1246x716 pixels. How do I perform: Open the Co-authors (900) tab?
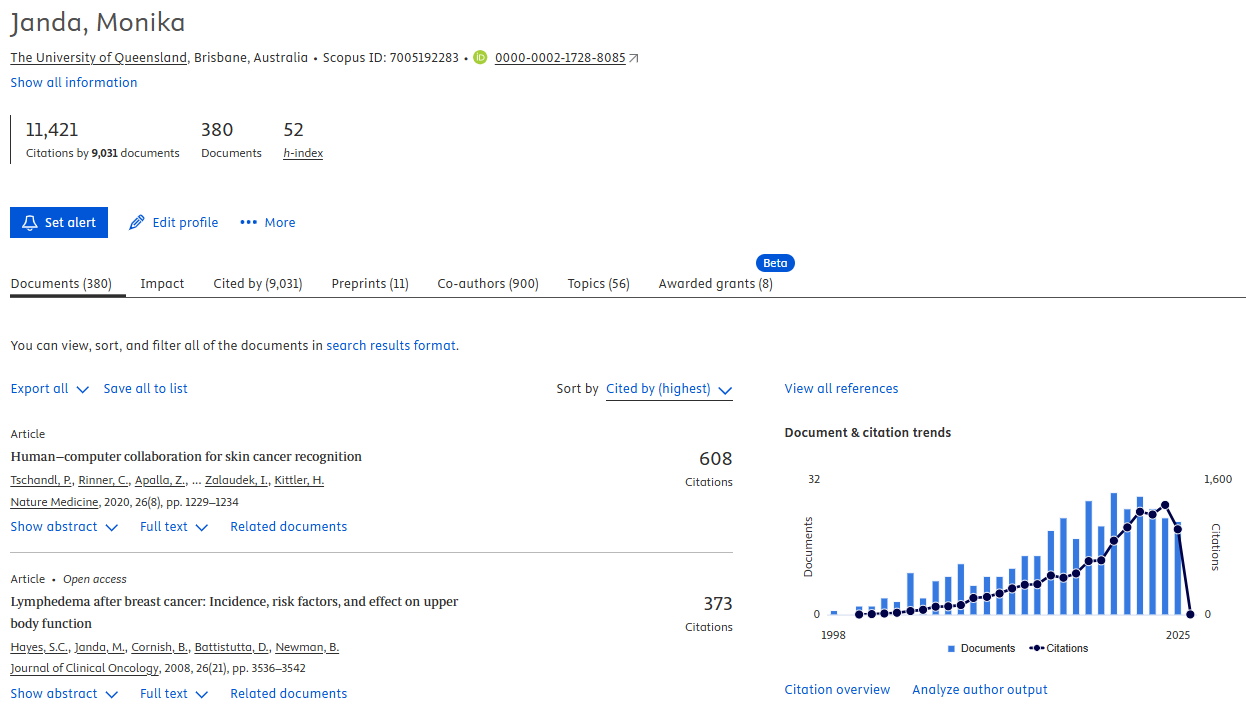[488, 284]
